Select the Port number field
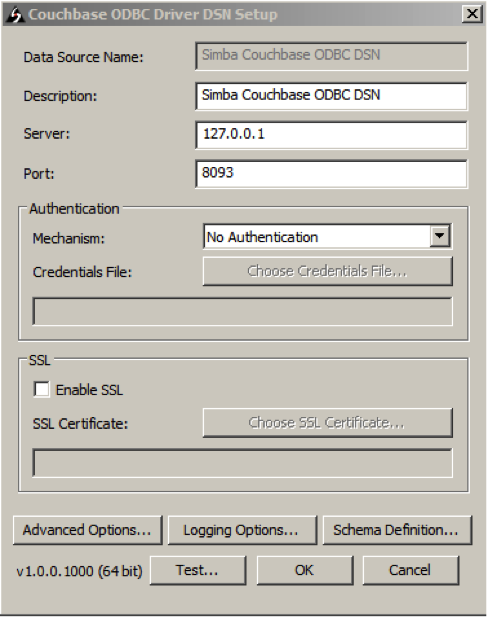Image resolution: width=487 pixels, height=617 pixels. 331,174
